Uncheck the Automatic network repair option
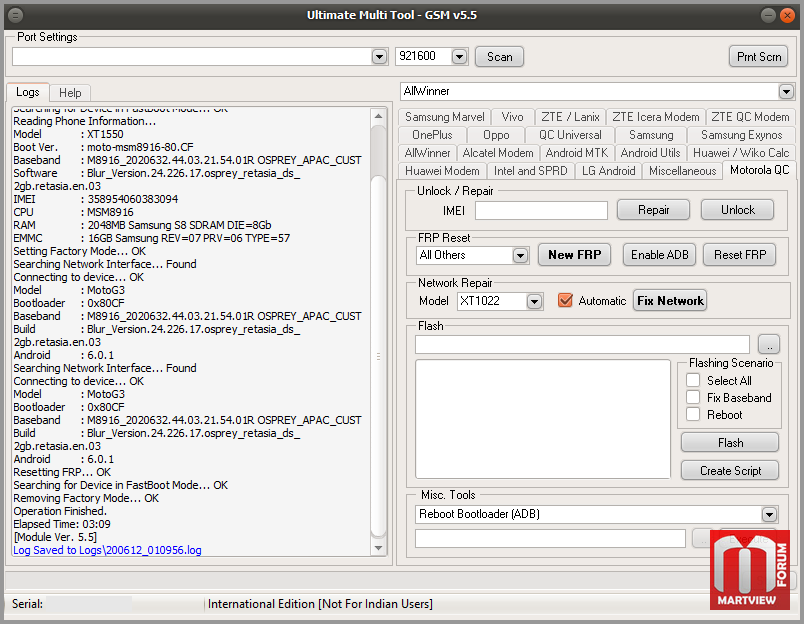This screenshot has height=624, width=804. [x=565, y=301]
